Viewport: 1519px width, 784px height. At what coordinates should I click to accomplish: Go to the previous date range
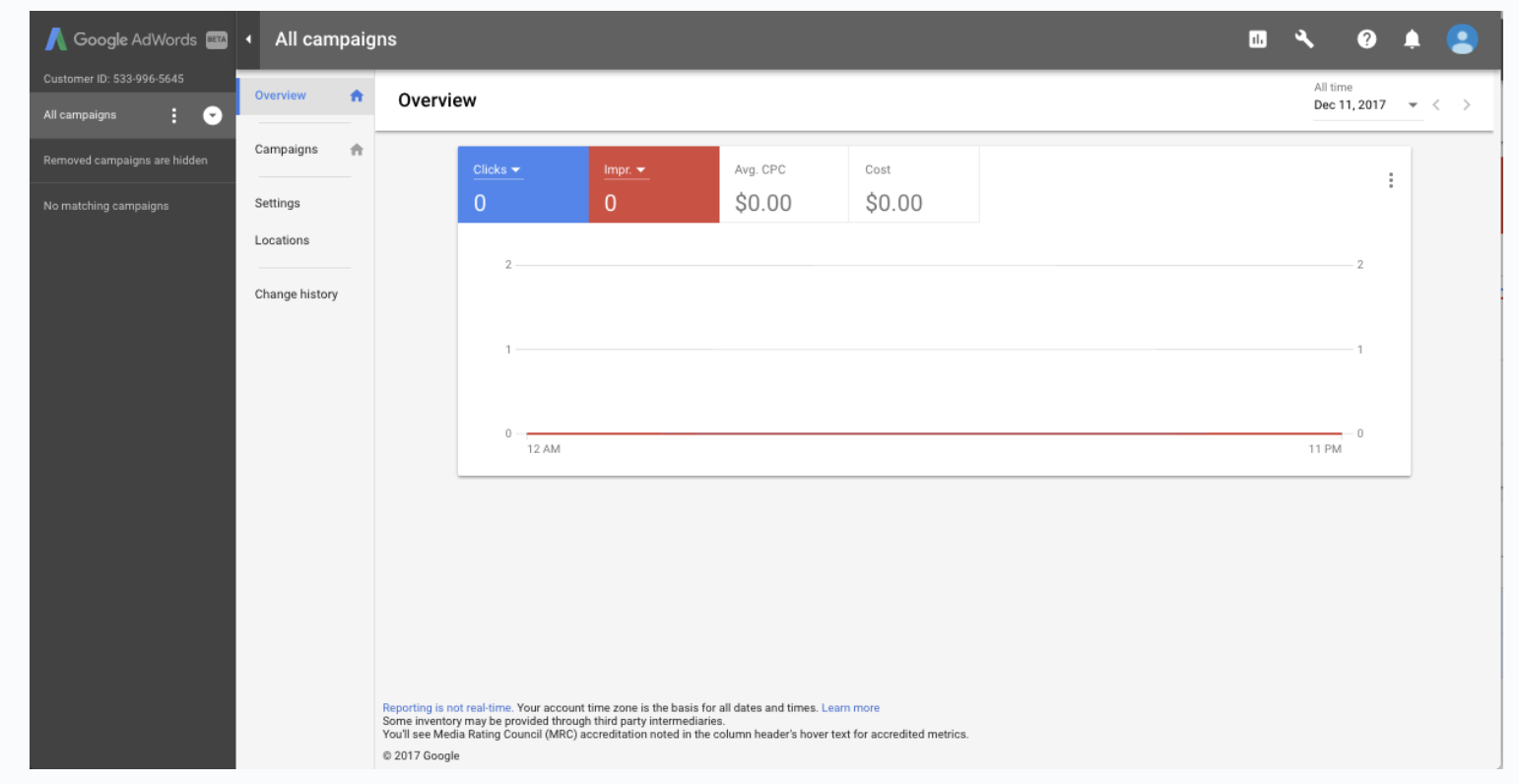click(1436, 105)
